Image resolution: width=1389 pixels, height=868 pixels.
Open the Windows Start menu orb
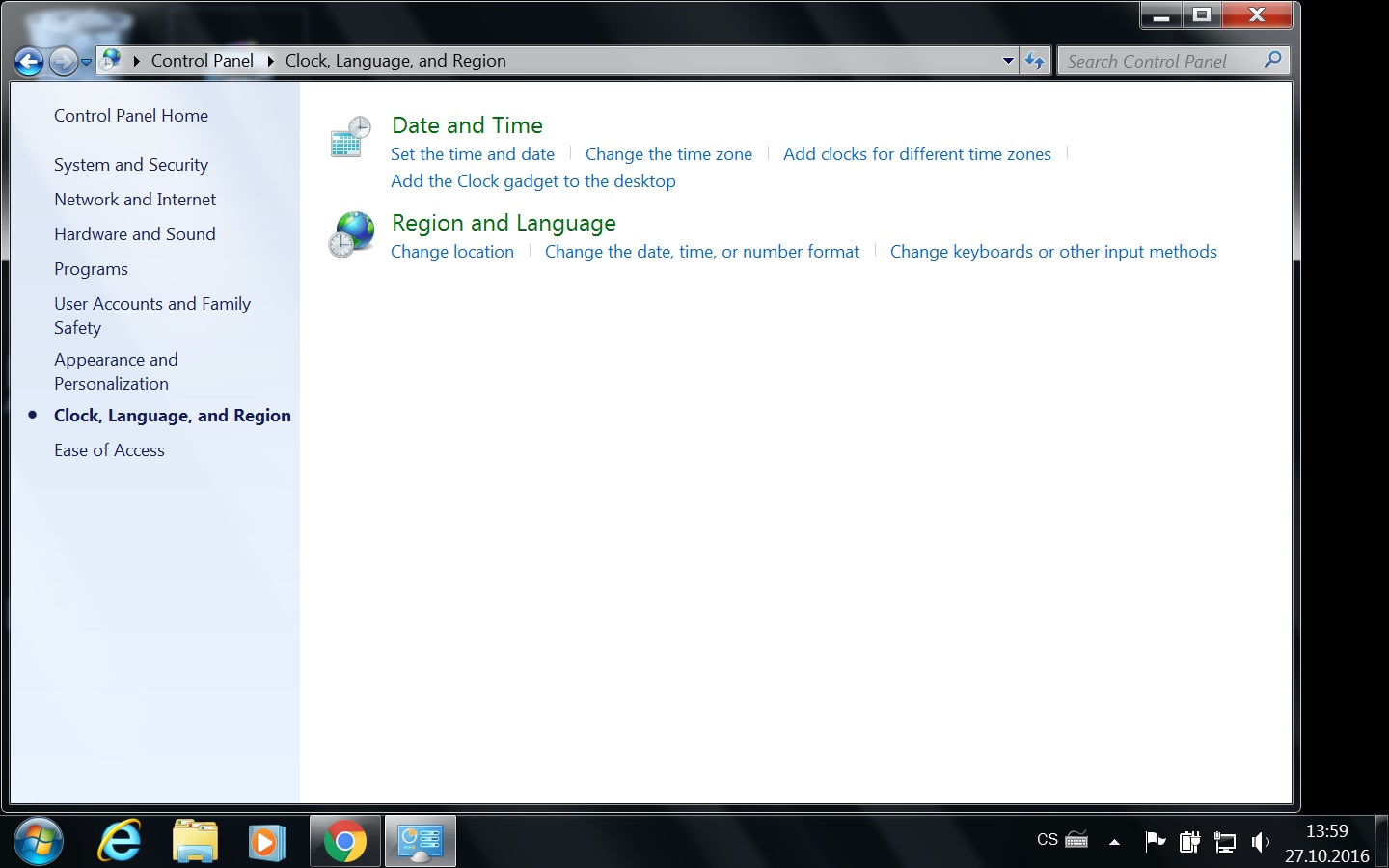point(39,842)
